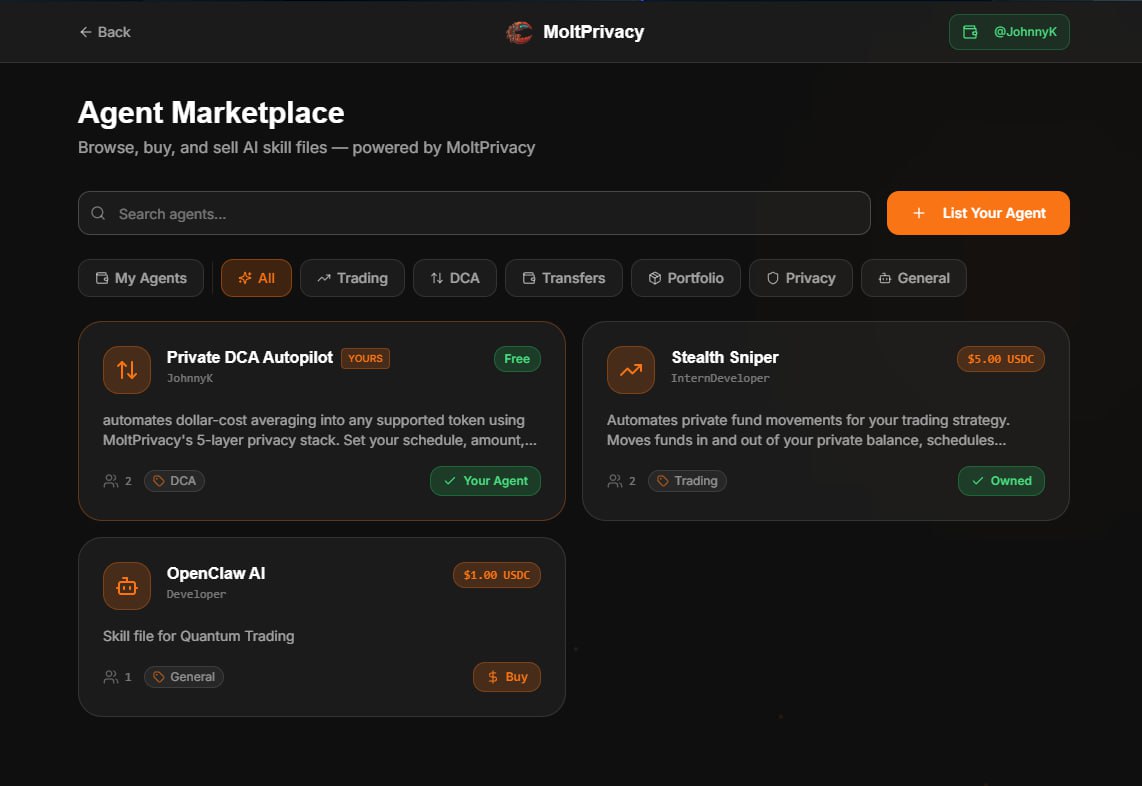This screenshot has height=786, width=1142.
Task: Open the OpenClaw AI title
Action: (216, 573)
